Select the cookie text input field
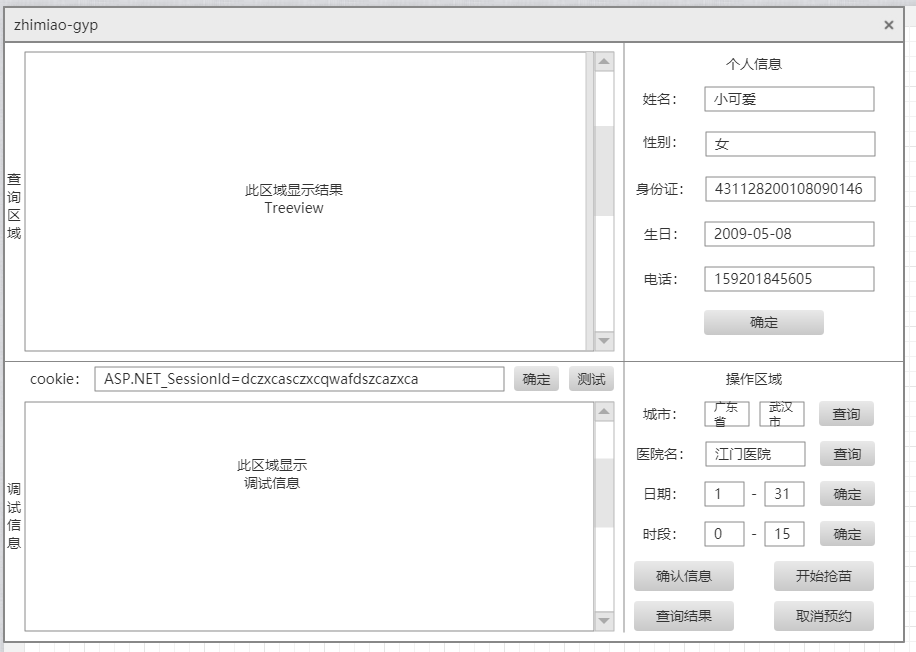The width and height of the screenshot is (916, 652). [300, 379]
